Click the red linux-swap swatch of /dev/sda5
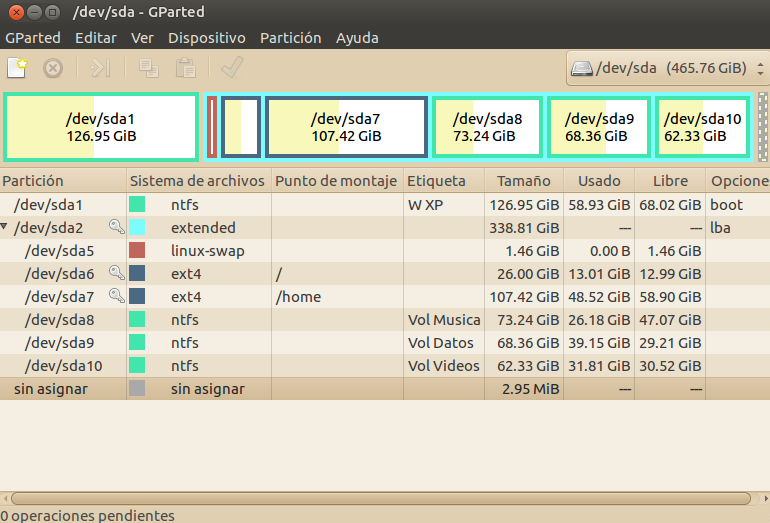 [137, 250]
